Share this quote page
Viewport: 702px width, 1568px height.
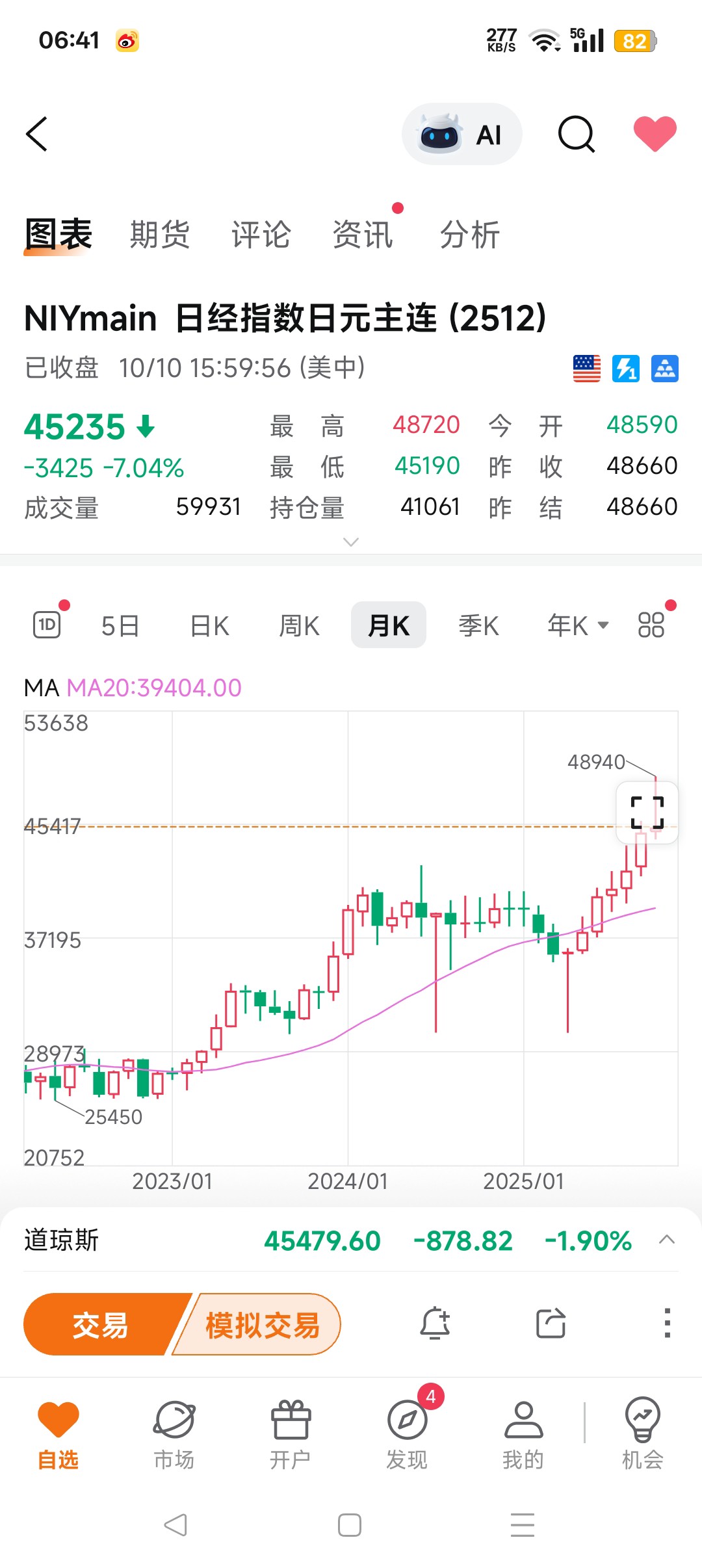pyautogui.click(x=551, y=1324)
